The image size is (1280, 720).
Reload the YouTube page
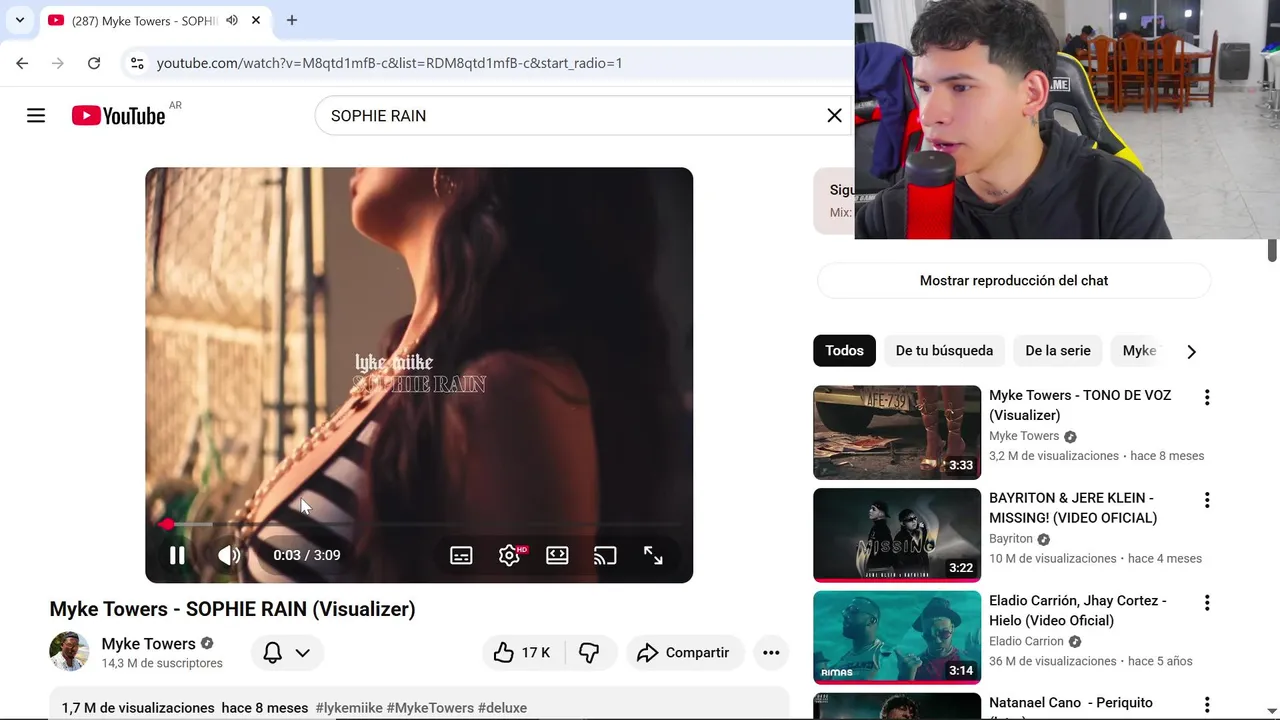(94, 63)
